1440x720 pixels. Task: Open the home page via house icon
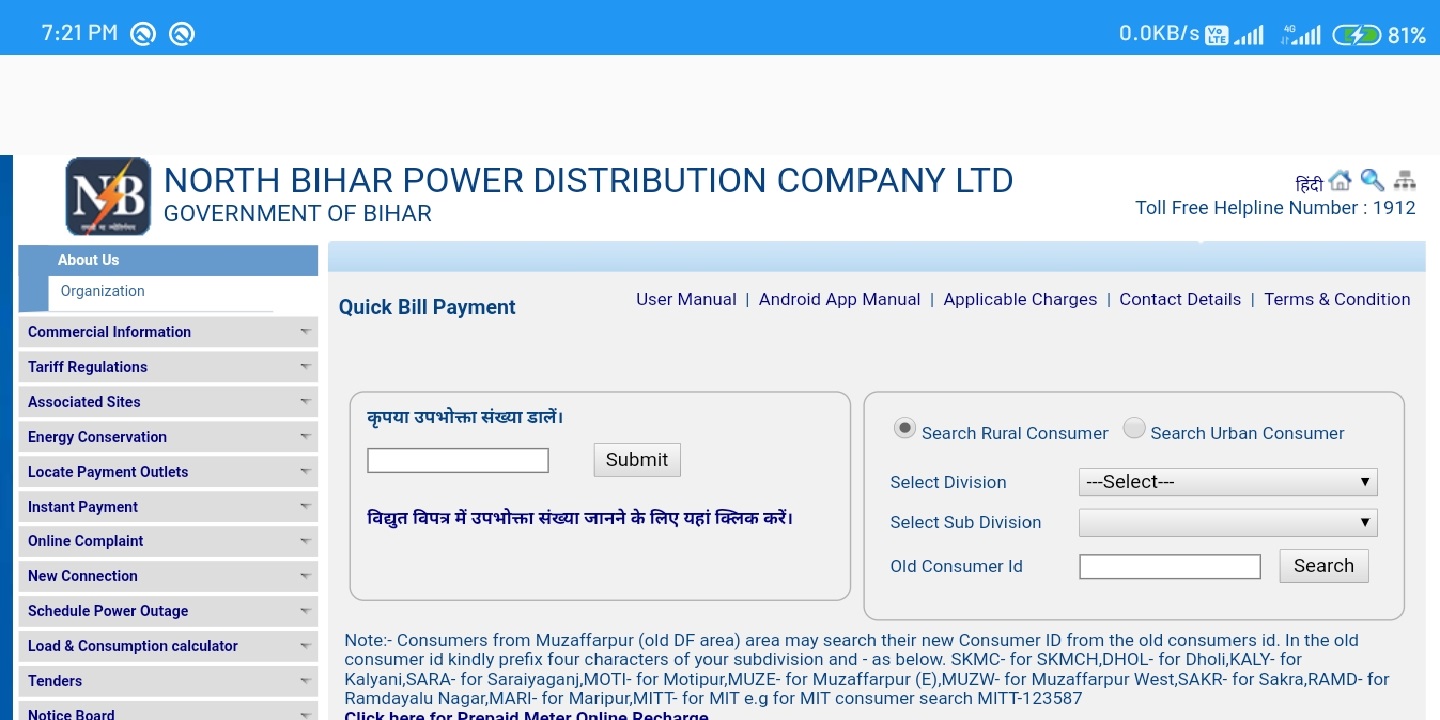tap(1340, 180)
